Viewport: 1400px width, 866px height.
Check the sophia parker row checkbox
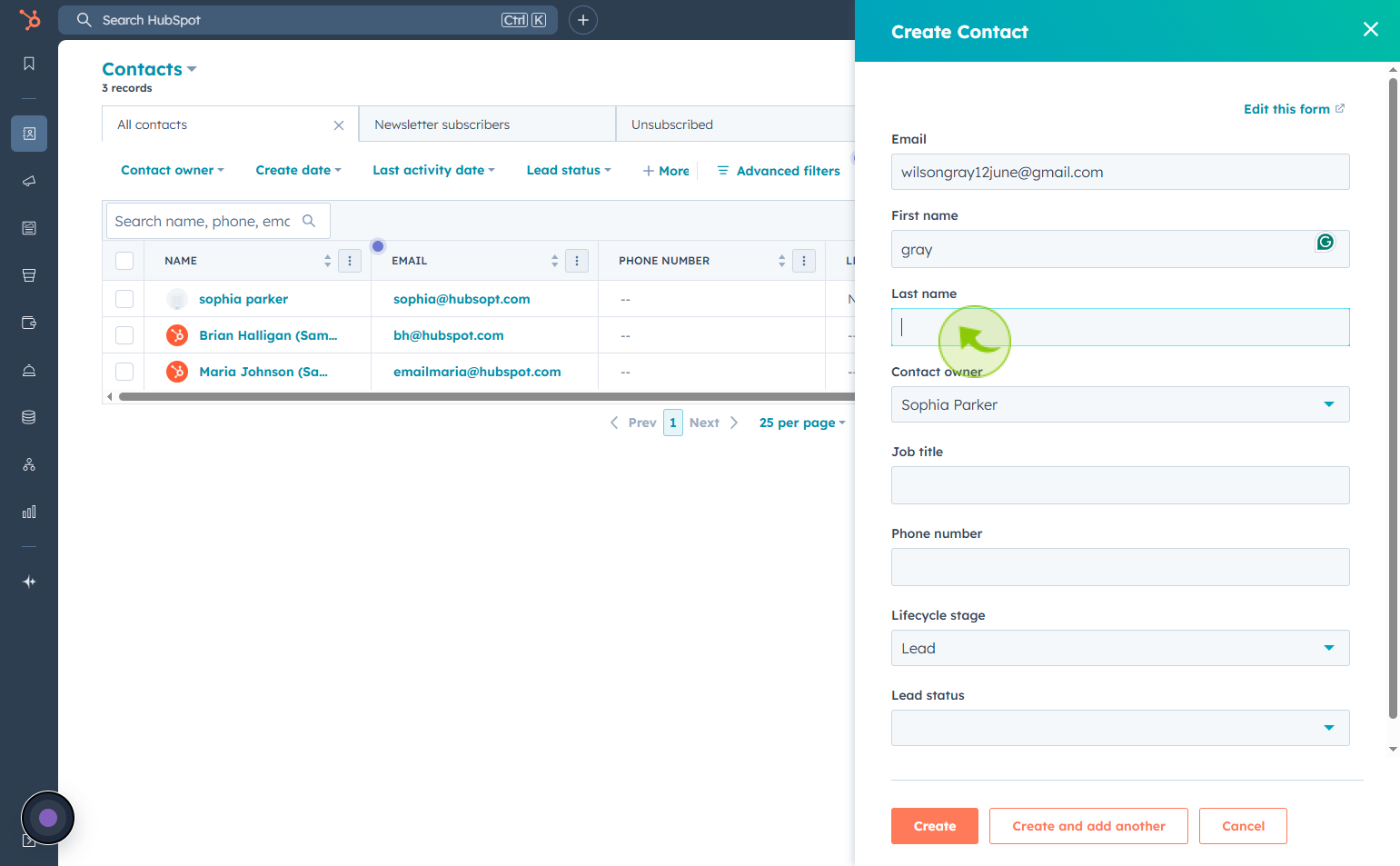(x=124, y=299)
